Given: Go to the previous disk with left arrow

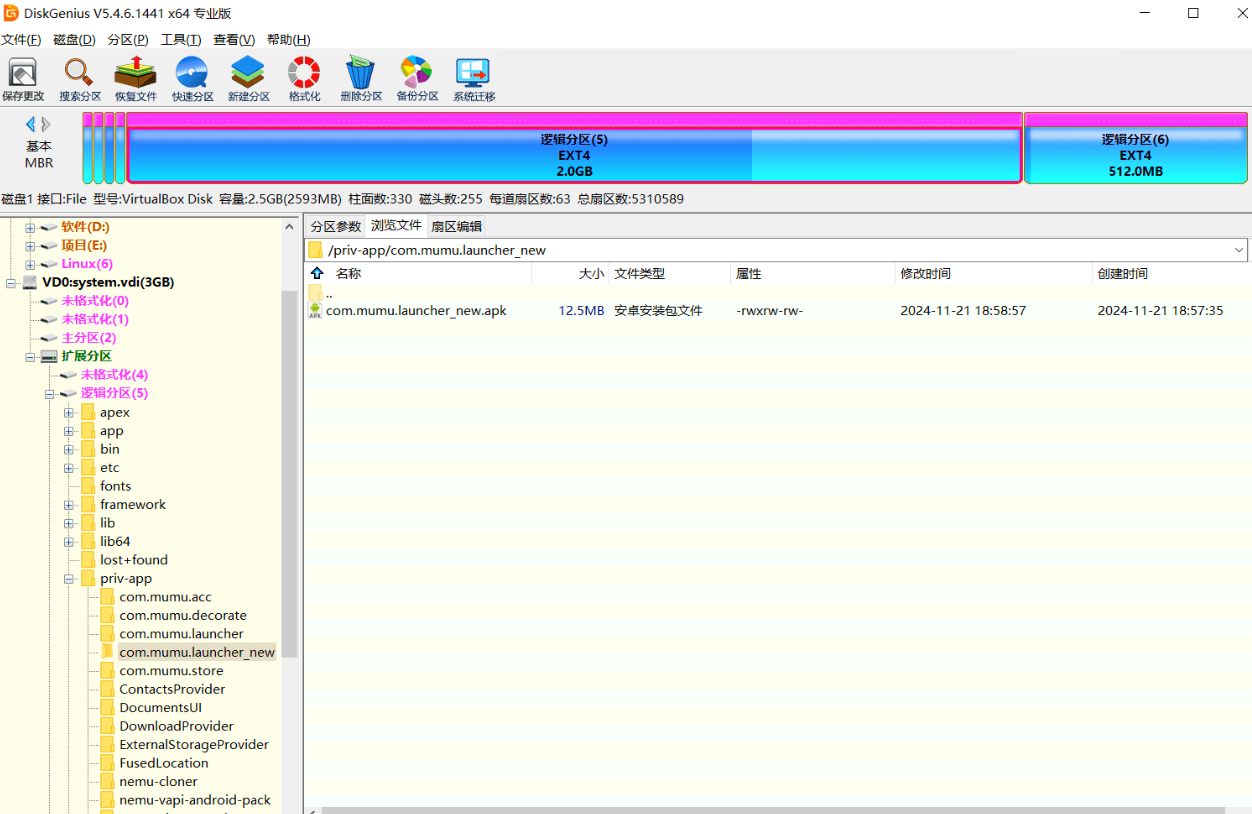Looking at the screenshot, I should point(31,124).
